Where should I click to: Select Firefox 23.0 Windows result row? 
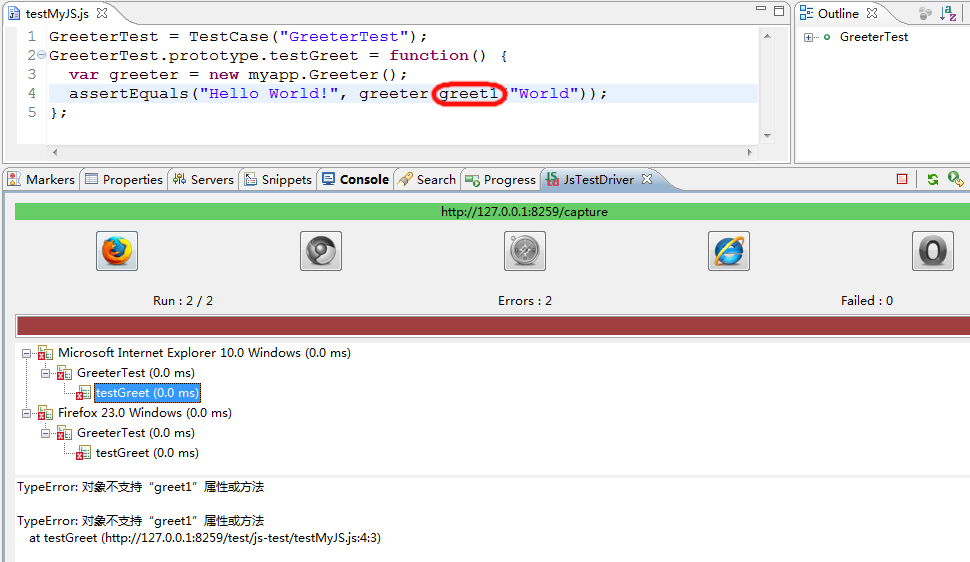point(145,413)
